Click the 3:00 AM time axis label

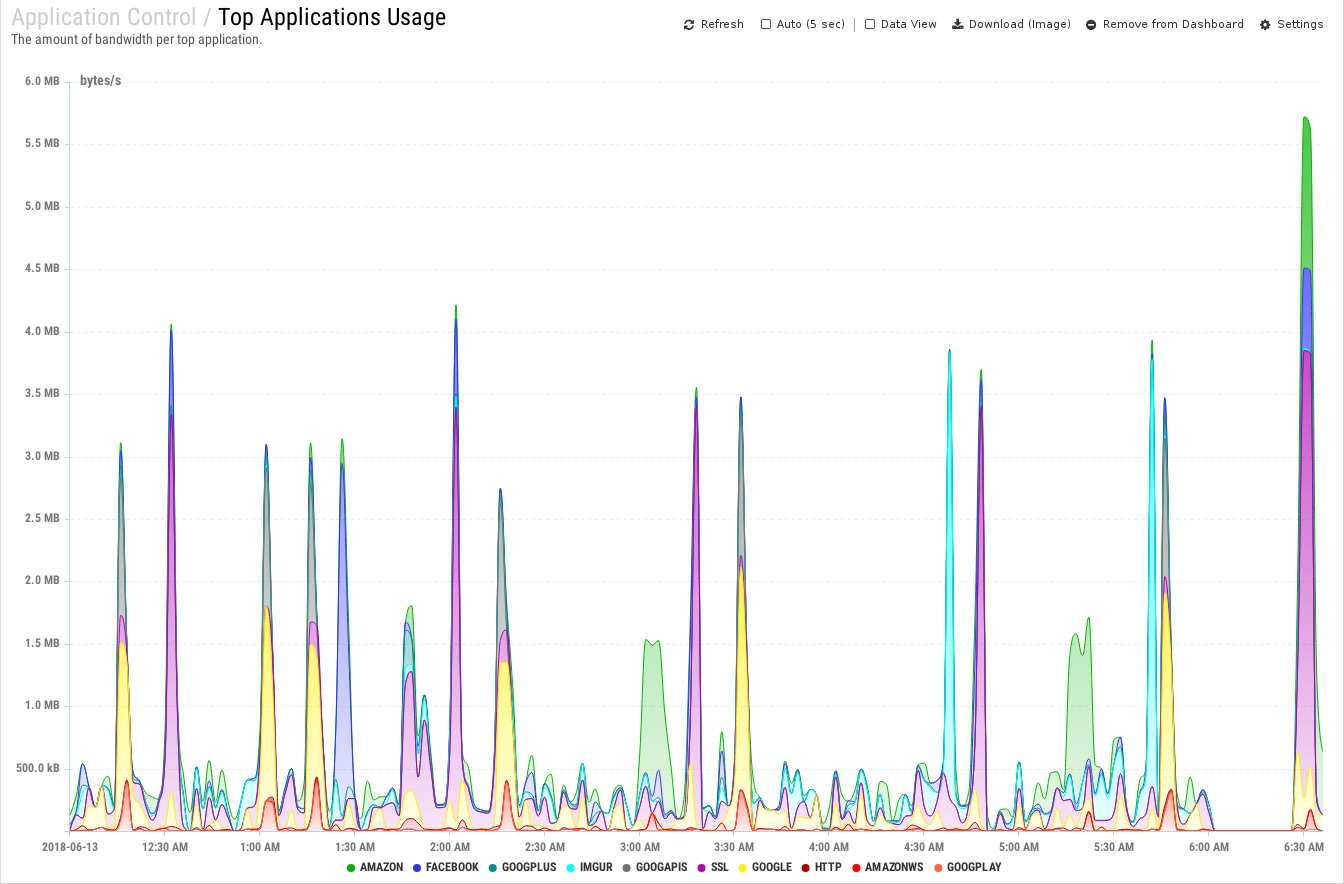point(639,847)
